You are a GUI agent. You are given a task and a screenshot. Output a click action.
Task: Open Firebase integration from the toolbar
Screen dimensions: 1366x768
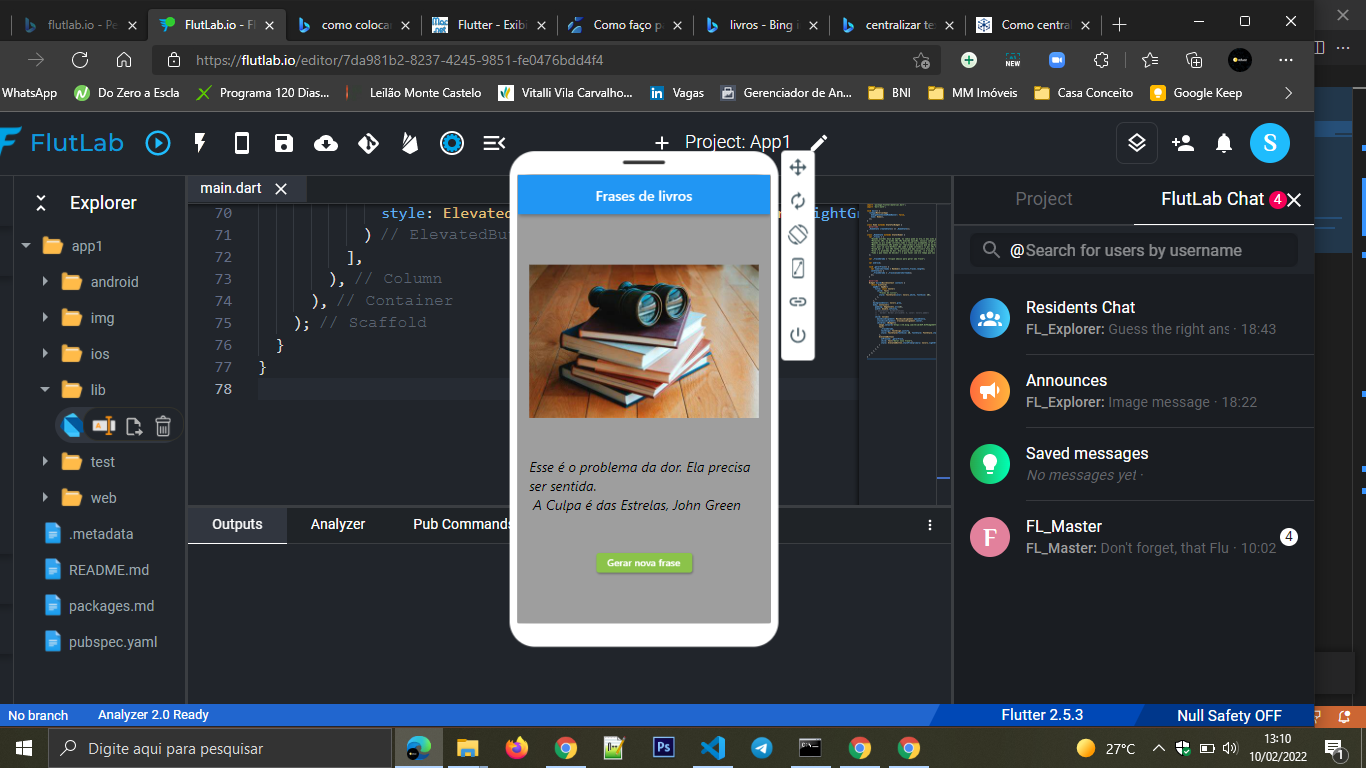tap(409, 143)
